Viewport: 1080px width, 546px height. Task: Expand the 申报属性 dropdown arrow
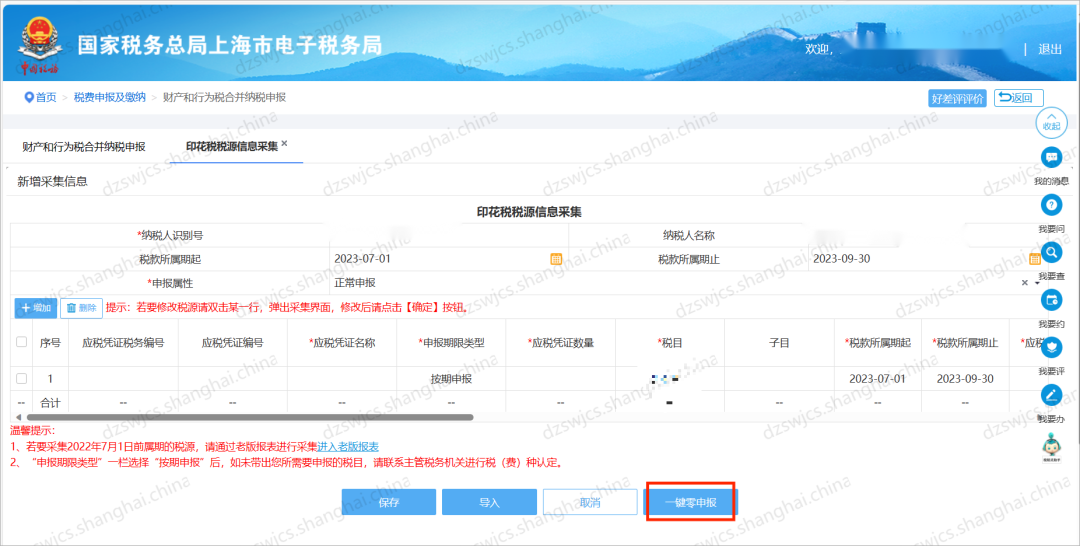[1037, 283]
